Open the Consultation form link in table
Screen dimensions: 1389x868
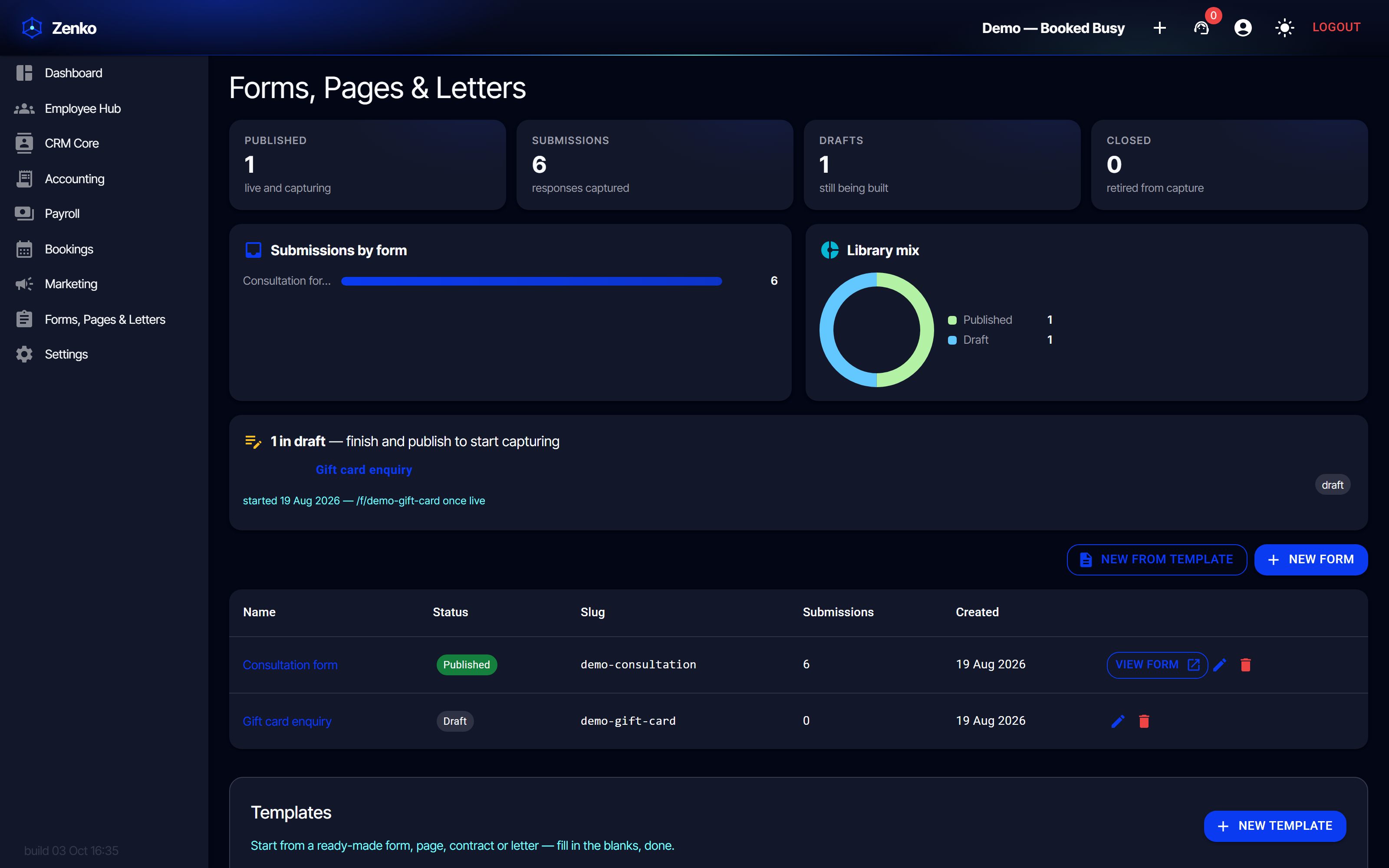click(x=290, y=665)
